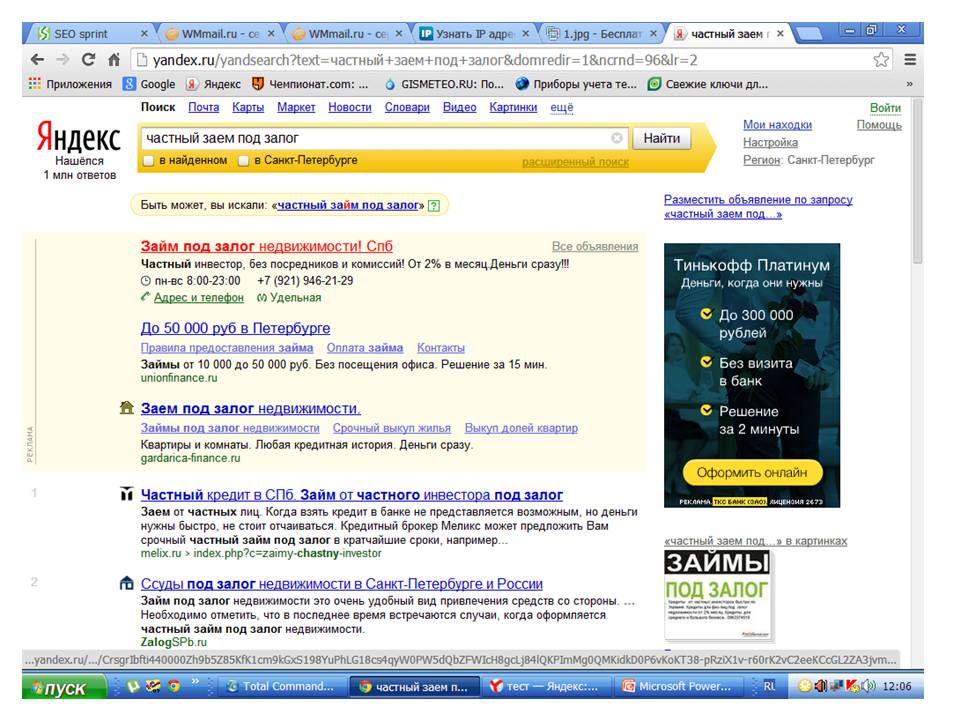
Task: Go back with the browser back arrow
Action: 37,59
